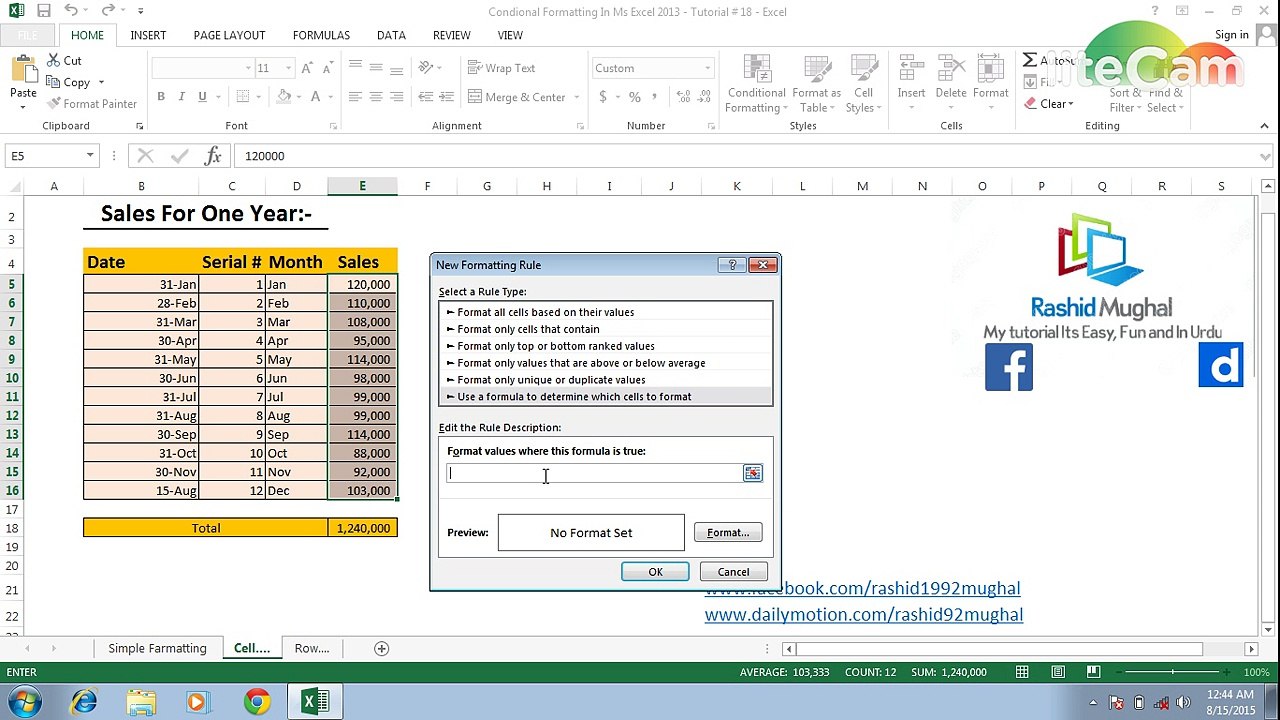Screen dimensions: 1280x720
Task: Click the Insert Function fx icon
Action: pos(213,156)
